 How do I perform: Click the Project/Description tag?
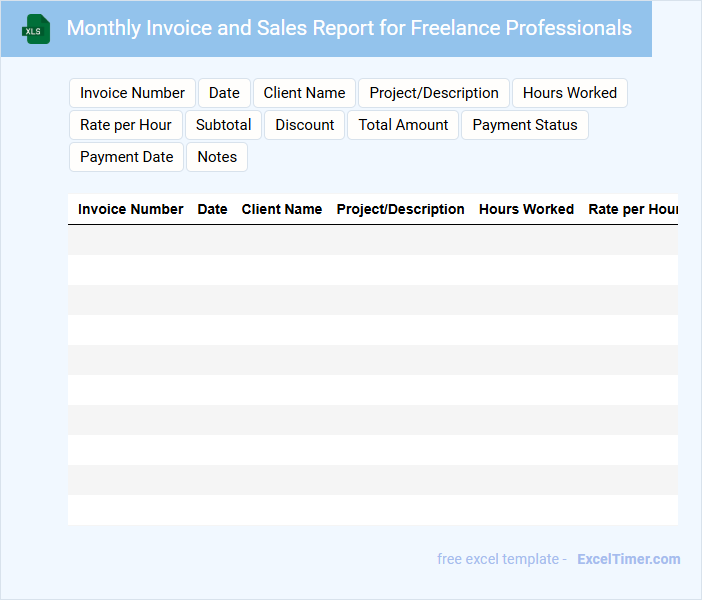click(x=433, y=93)
